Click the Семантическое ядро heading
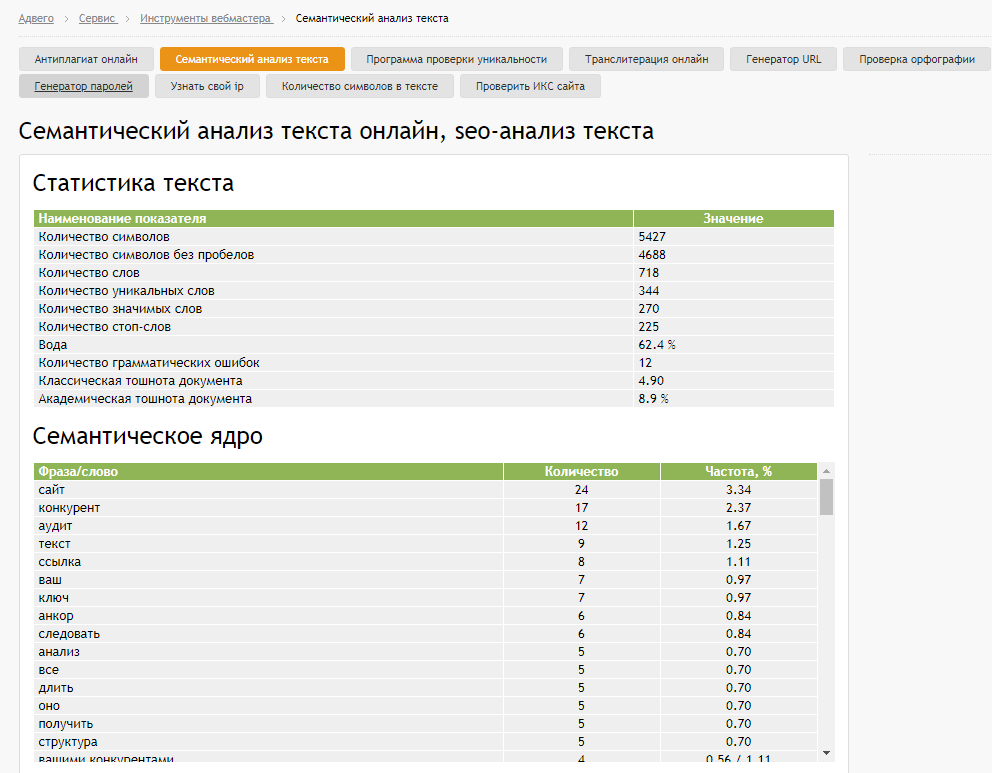 [147, 436]
